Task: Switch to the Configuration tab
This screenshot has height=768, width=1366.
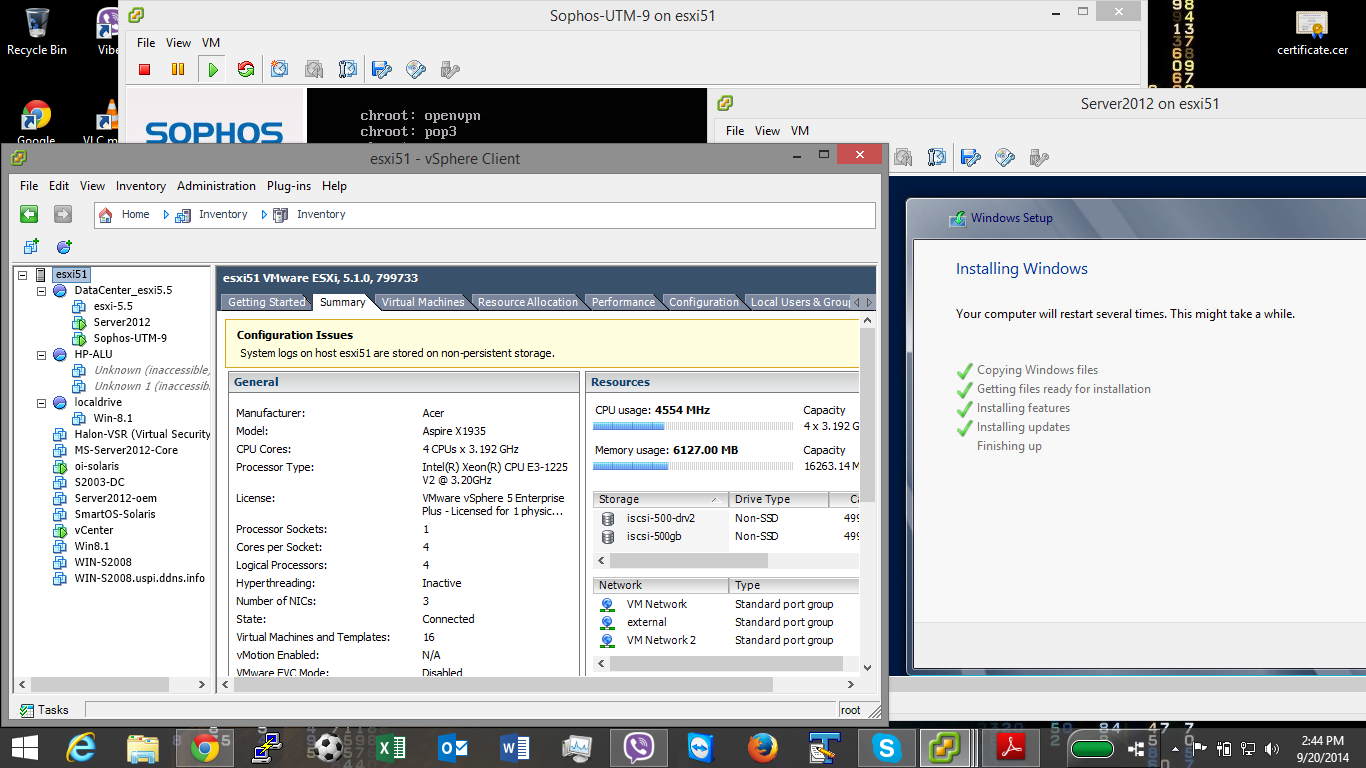Action: pyautogui.click(x=704, y=302)
